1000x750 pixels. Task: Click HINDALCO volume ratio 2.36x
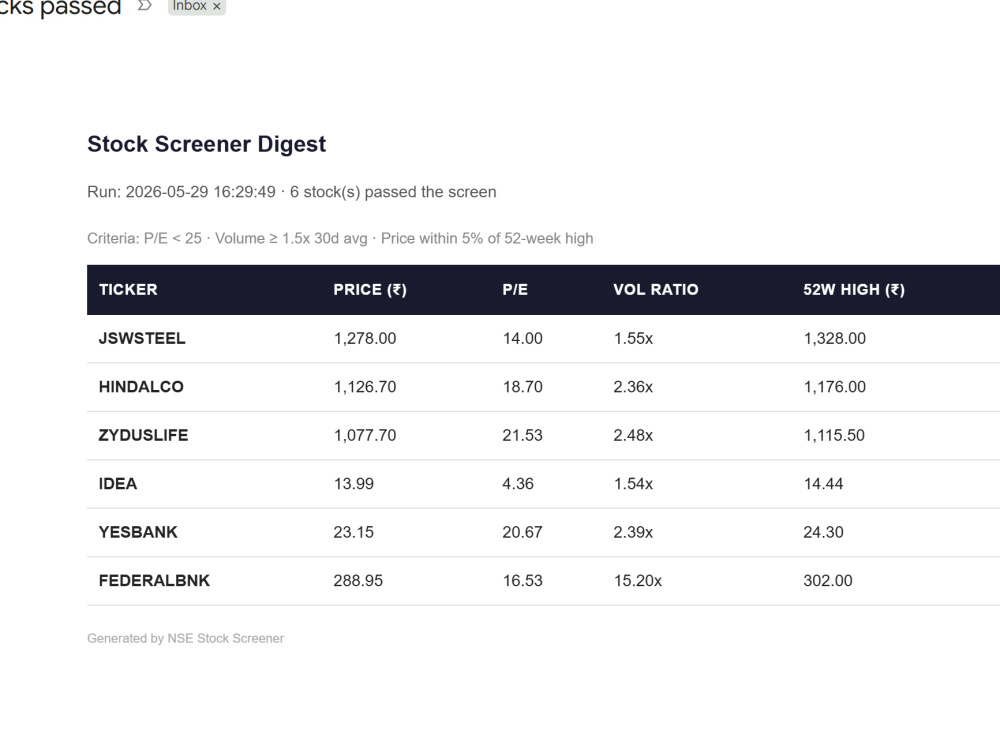click(x=633, y=387)
